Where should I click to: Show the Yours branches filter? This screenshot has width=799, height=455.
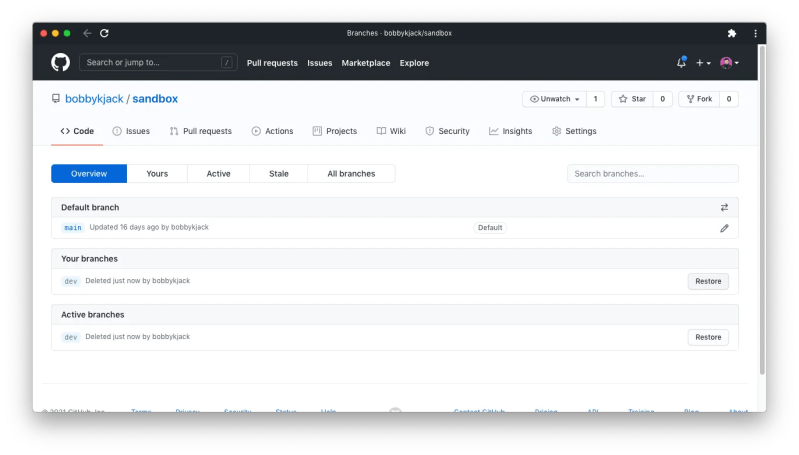(x=157, y=173)
